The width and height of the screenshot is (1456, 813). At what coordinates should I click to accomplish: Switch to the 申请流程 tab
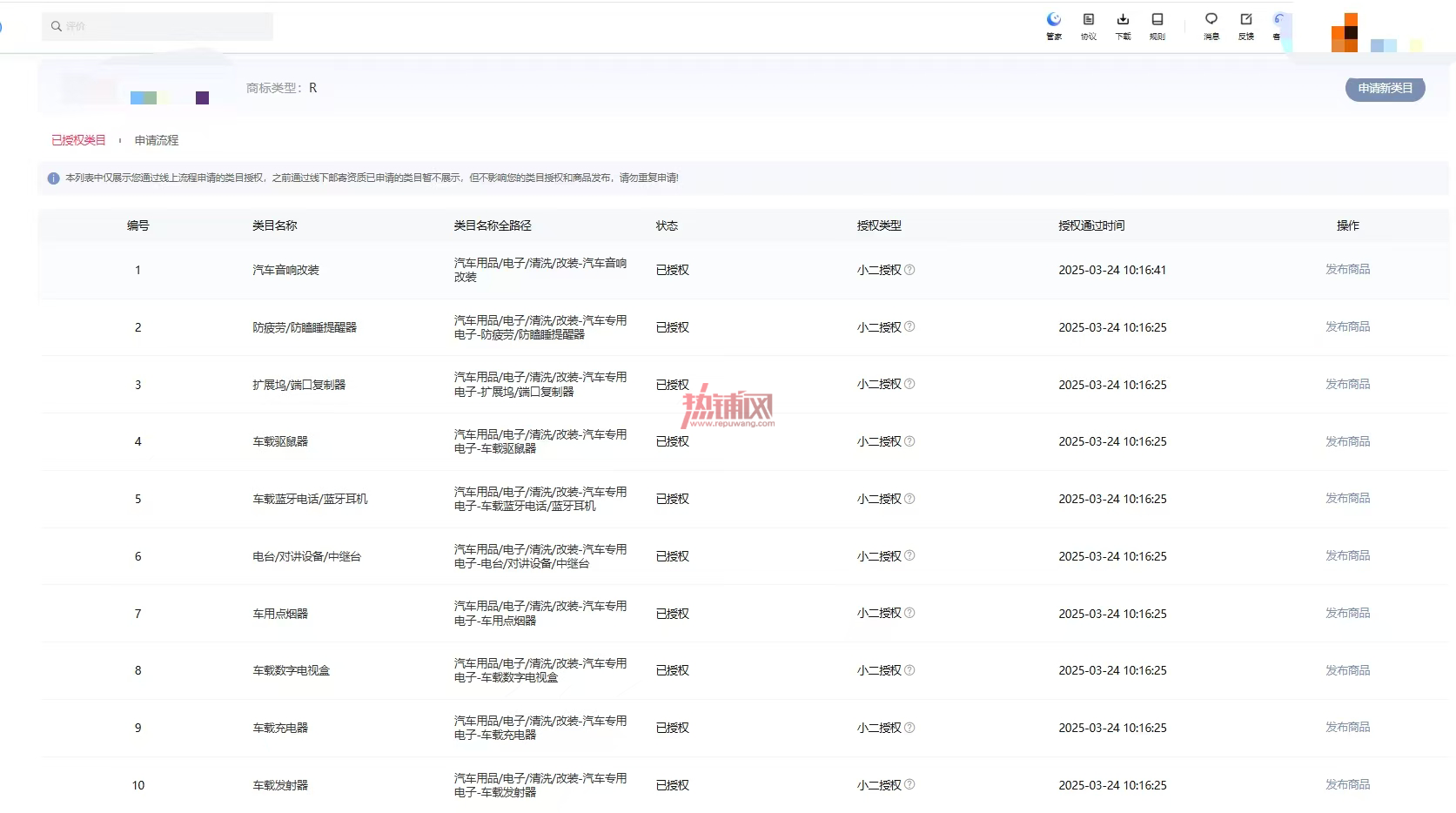[x=157, y=140]
